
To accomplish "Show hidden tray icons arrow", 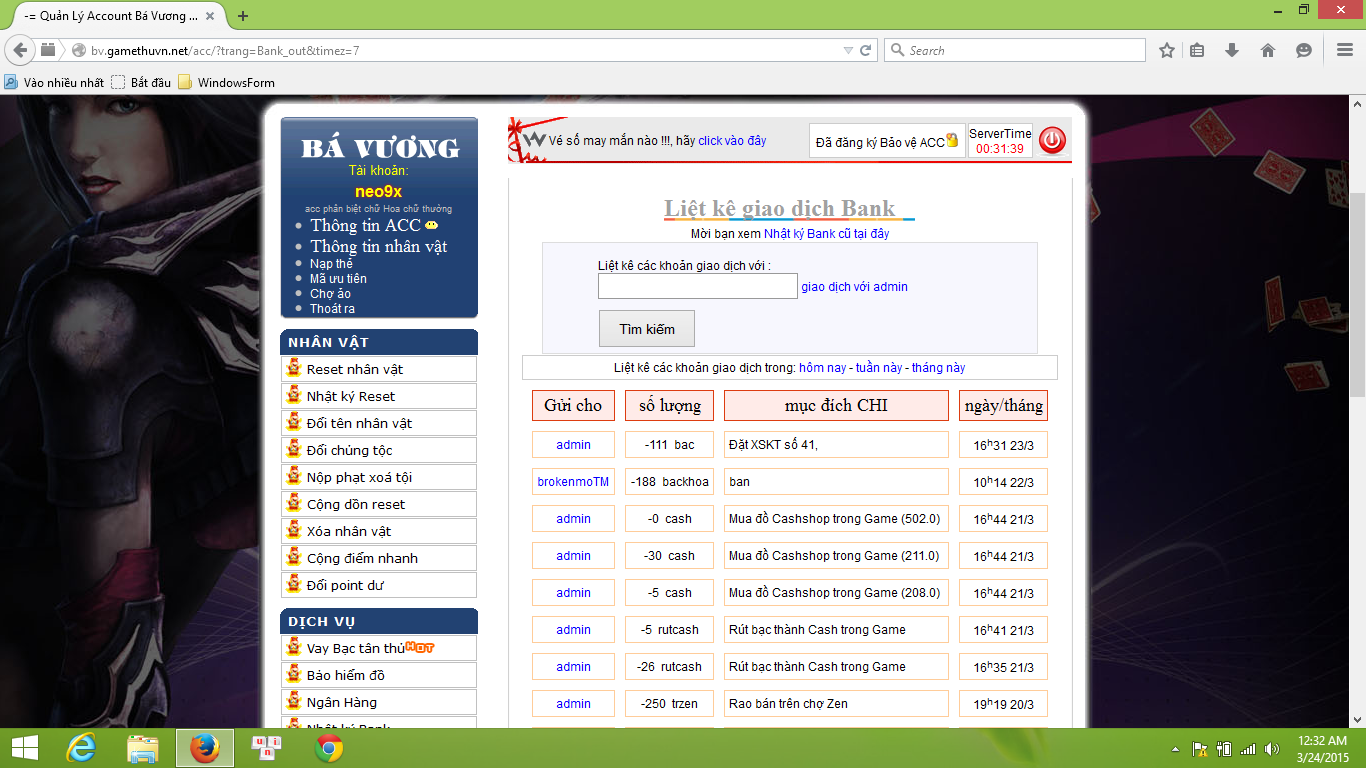I will [1176, 749].
